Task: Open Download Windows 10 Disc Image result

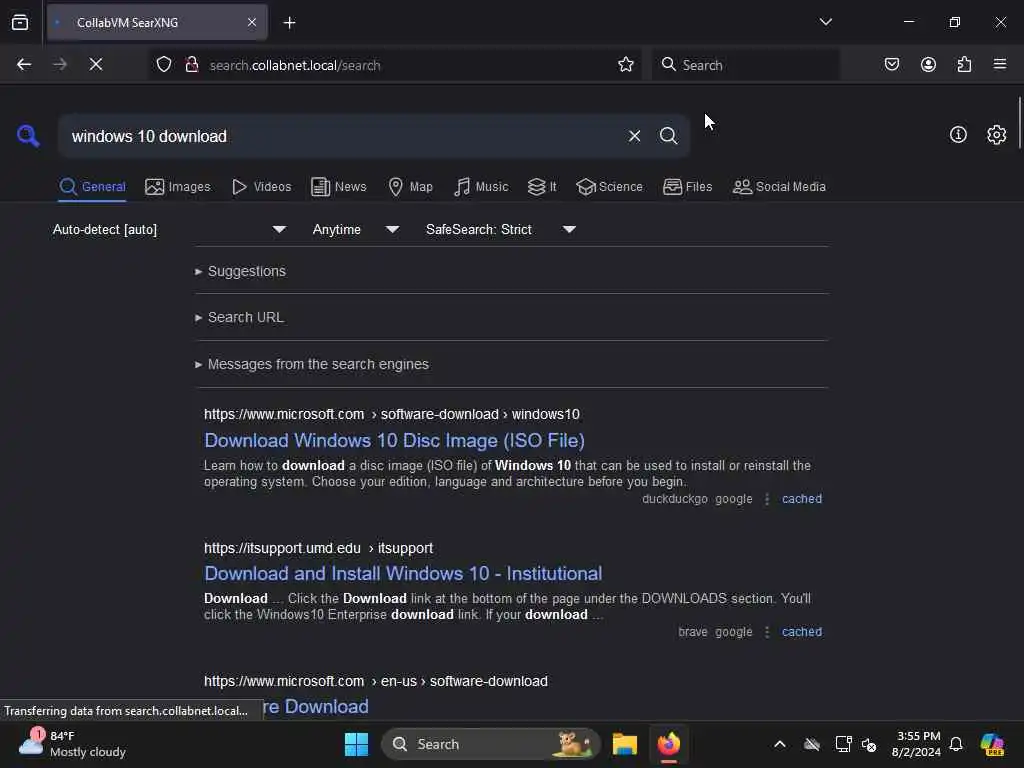Action: pyautogui.click(x=394, y=441)
